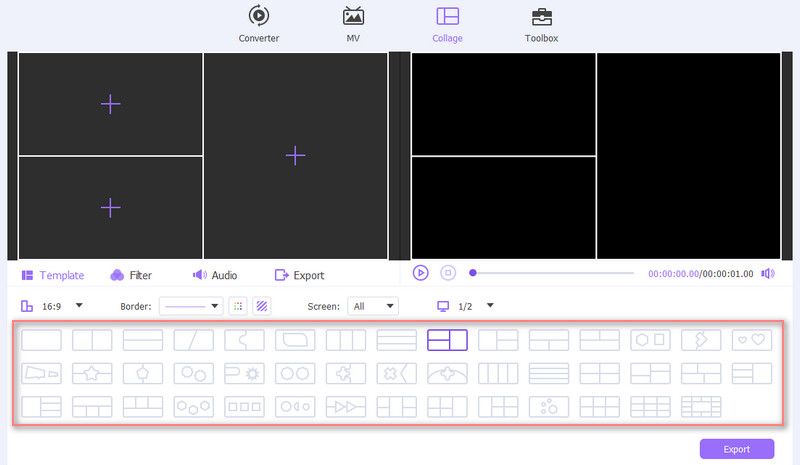Pick the four equal columns template

(498, 374)
